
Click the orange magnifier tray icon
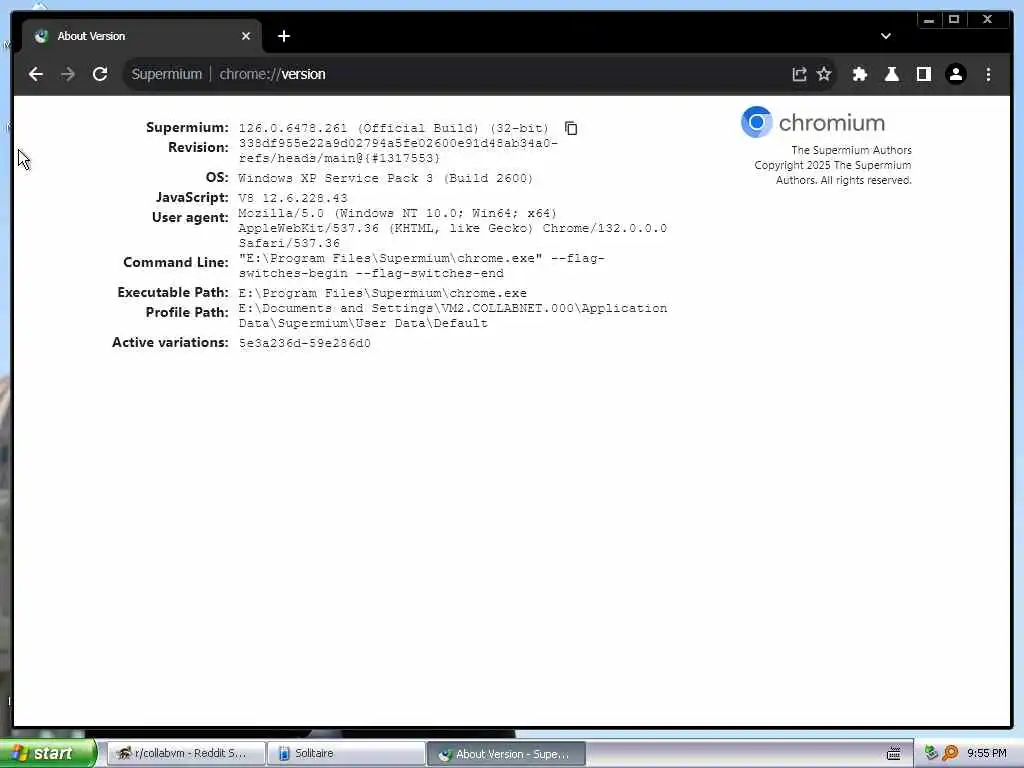click(950, 754)
